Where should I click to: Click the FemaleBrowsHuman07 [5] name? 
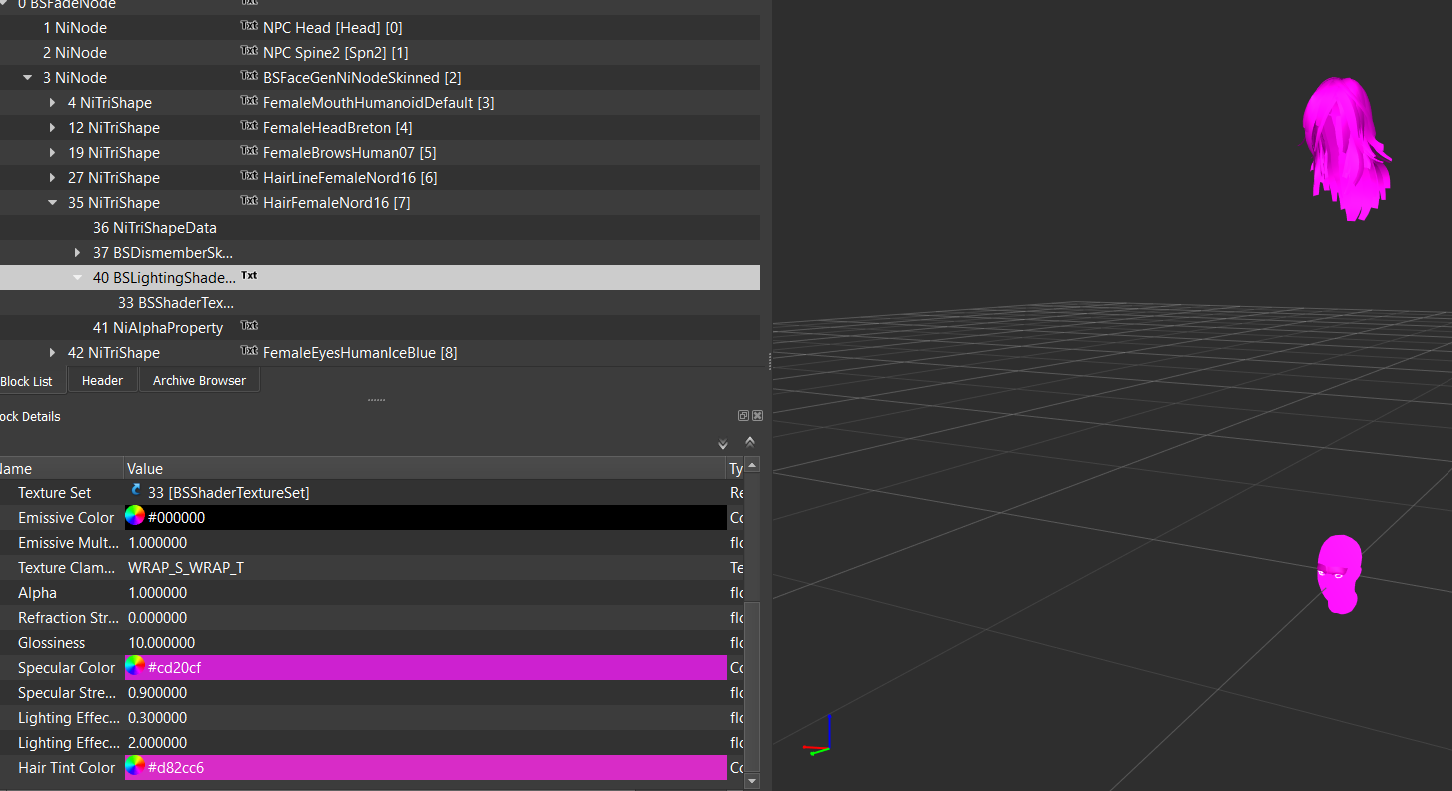click(349, 152)
